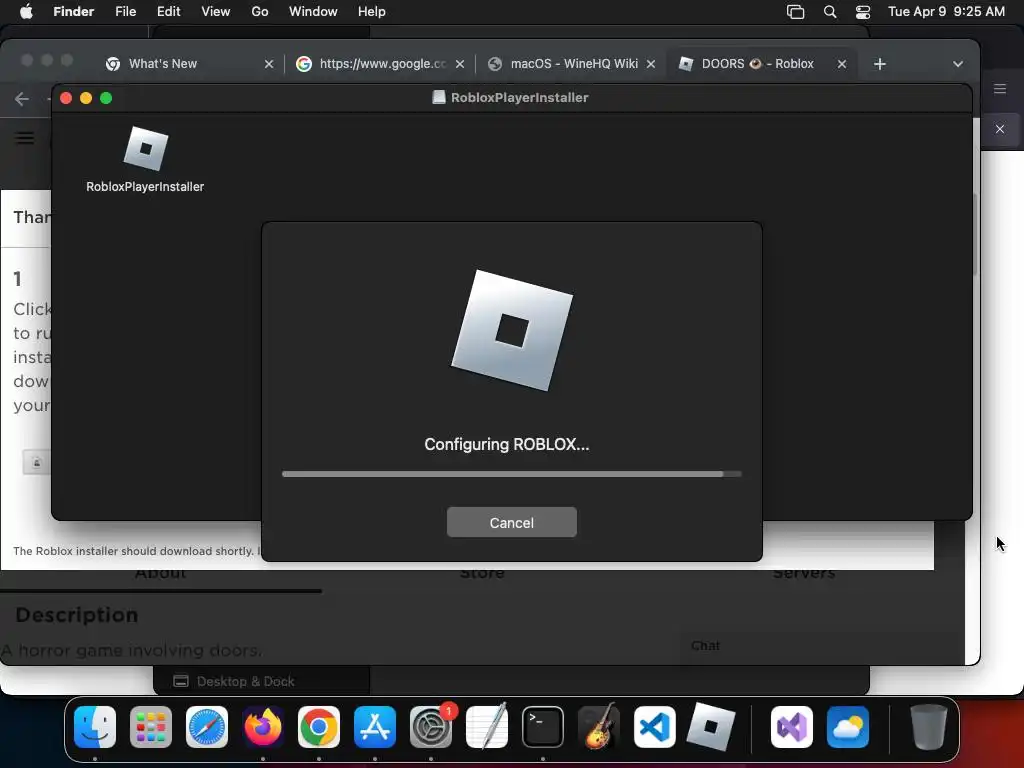
Task: Click the large Roblox logo in the dialog
Action: [512, 330]
